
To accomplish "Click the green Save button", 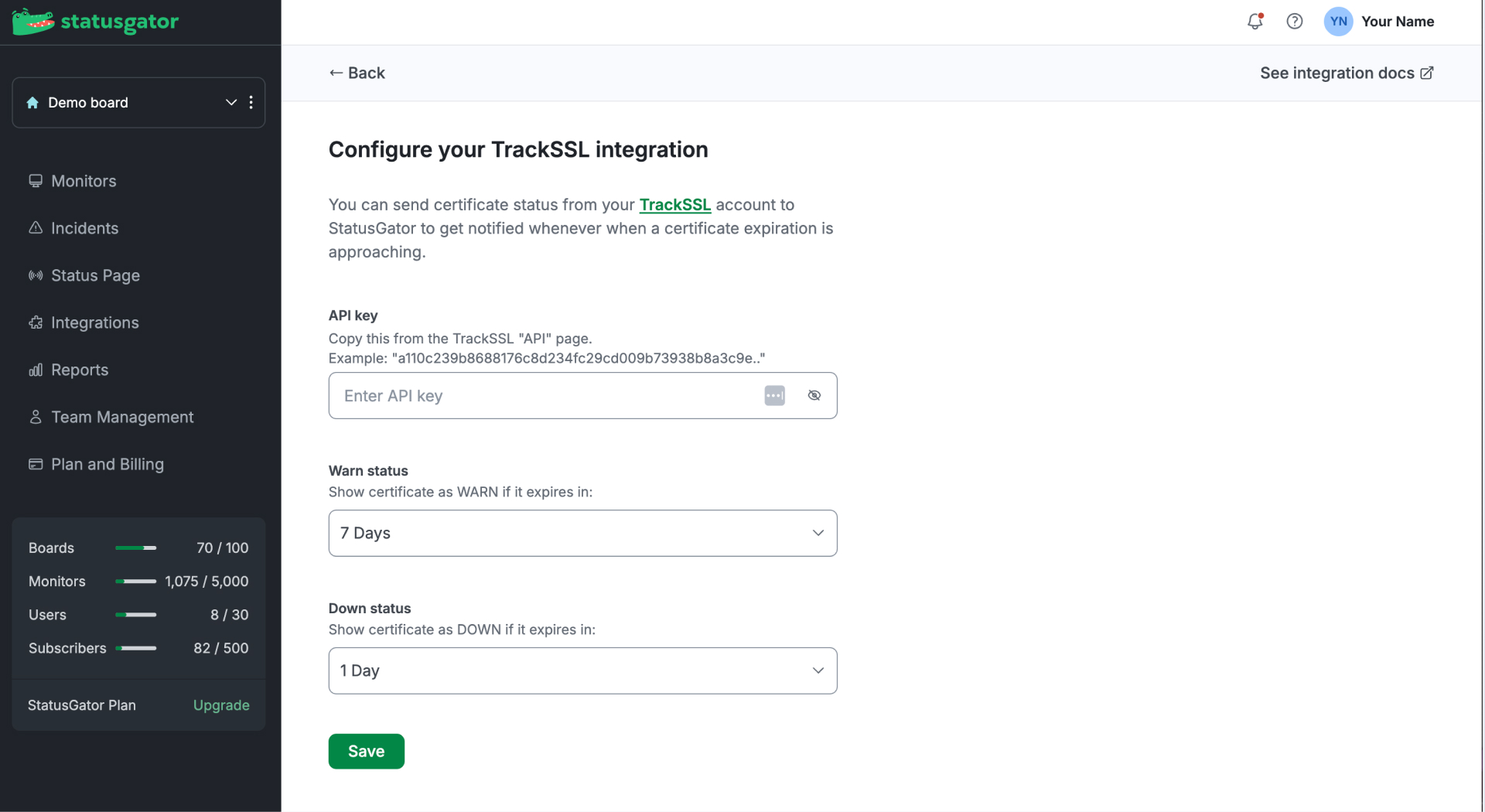I will 366,751.
